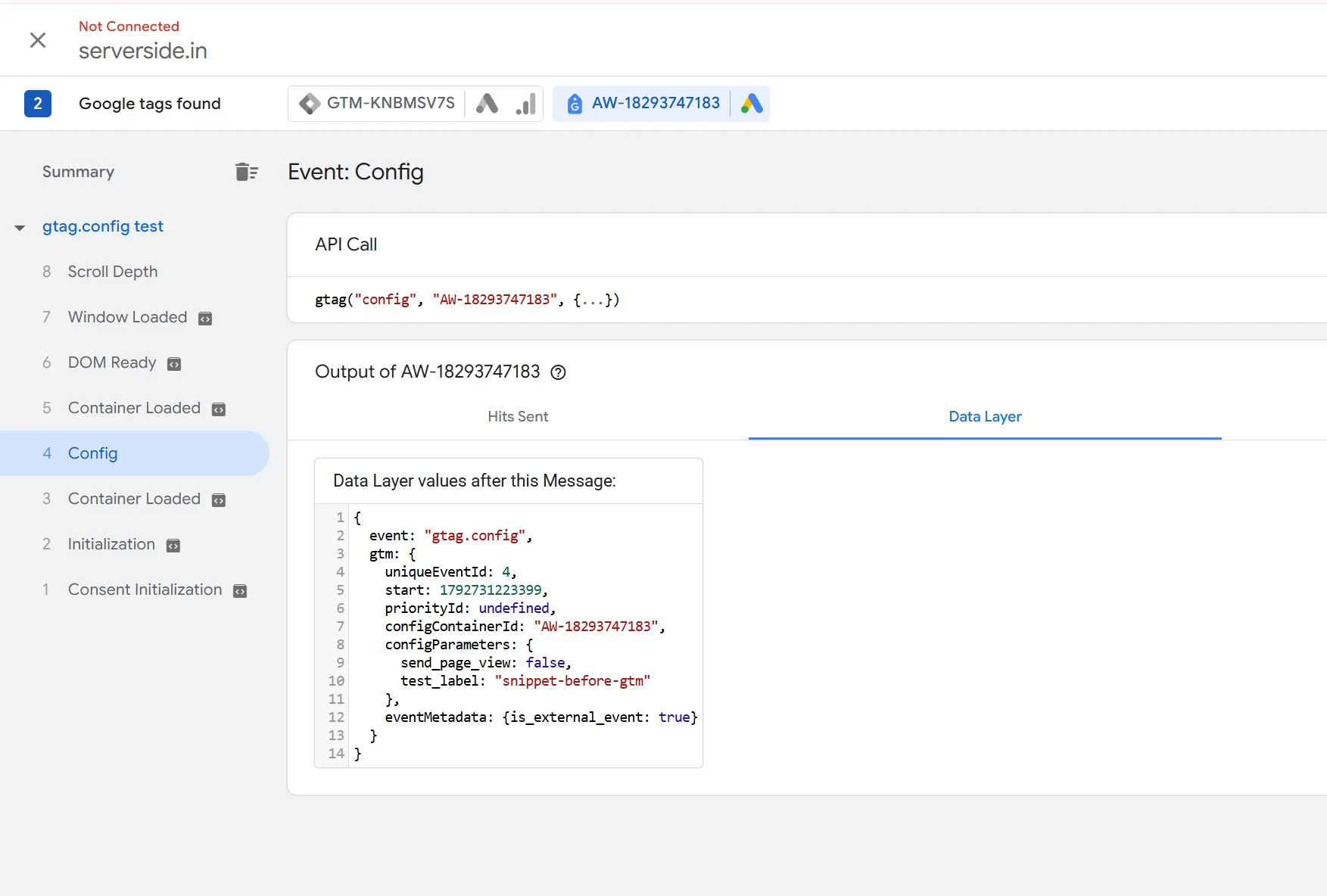Select event 3 Container Loaded
Image resolution: width=1327 pixels, height=896 pixels.
tap(135, 499)
